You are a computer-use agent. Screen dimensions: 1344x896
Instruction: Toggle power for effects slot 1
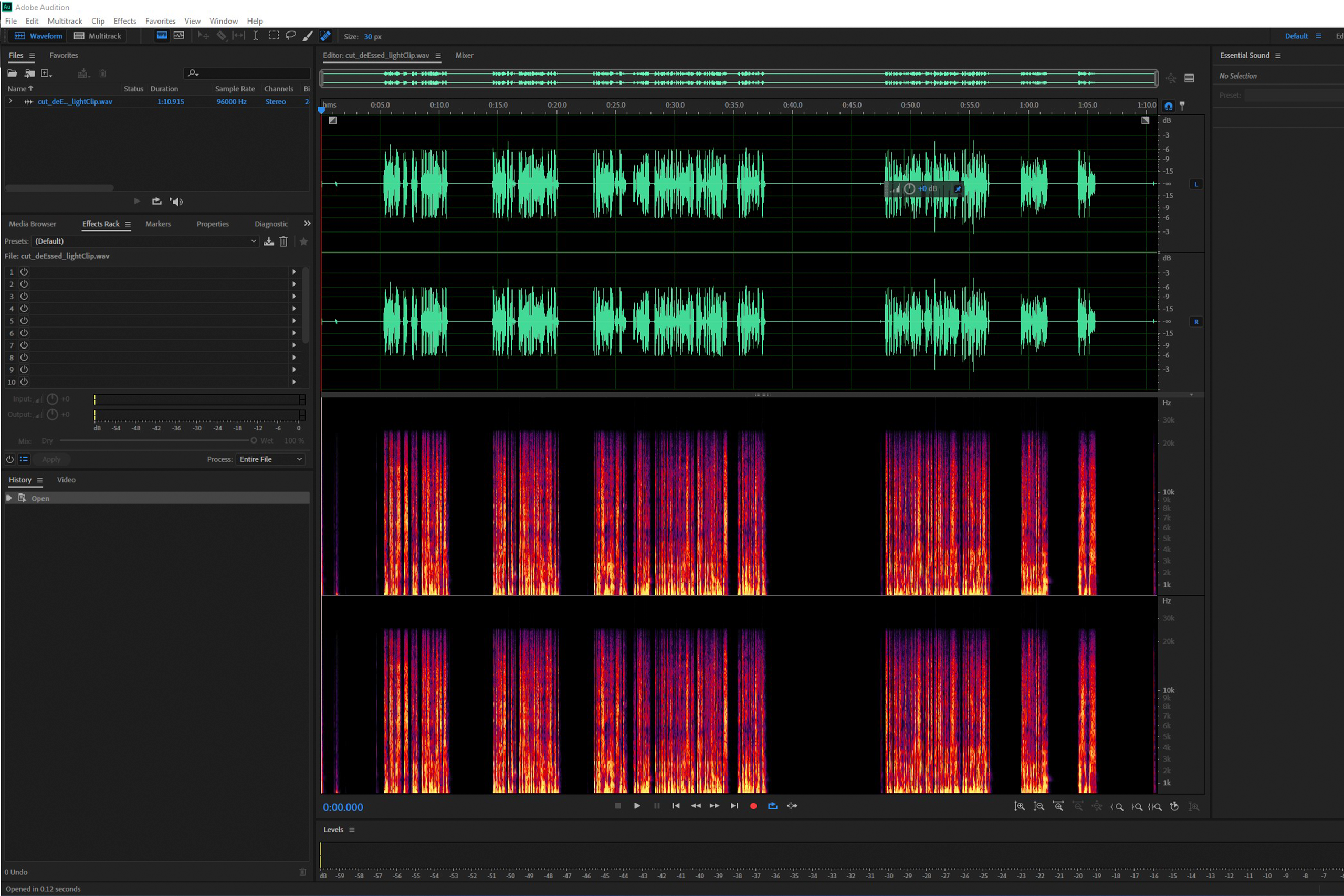click(x=24, y=272)
